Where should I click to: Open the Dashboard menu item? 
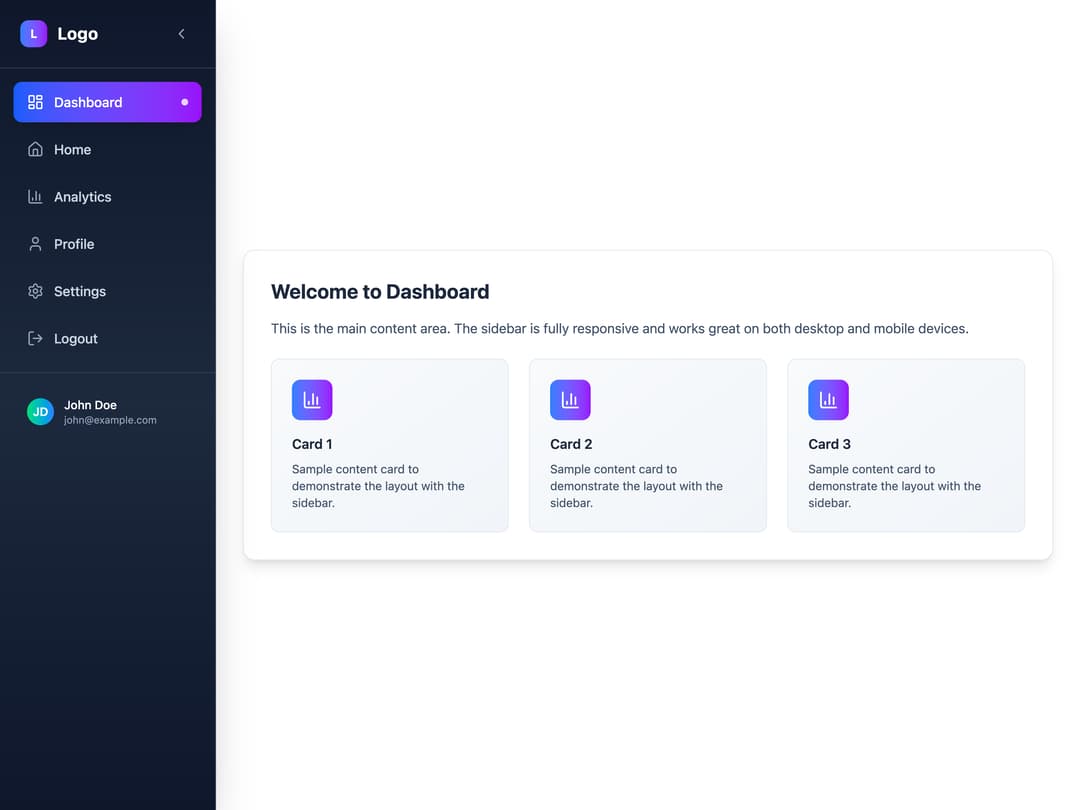[x=107, y=102]
